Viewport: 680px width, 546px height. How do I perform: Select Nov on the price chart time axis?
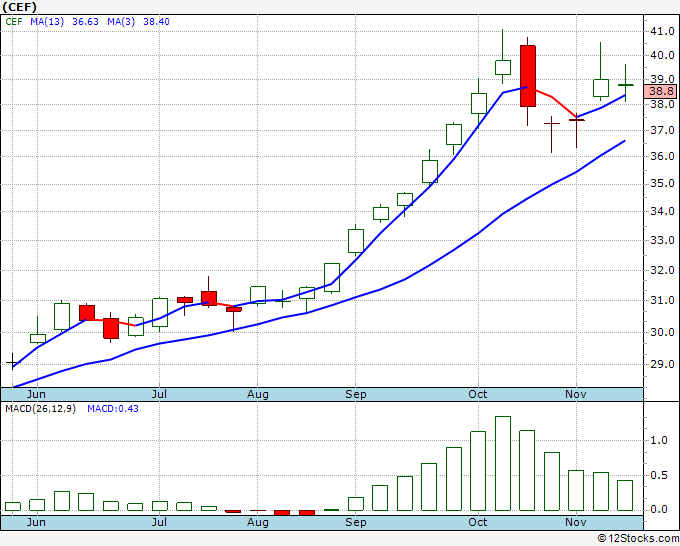click(x=576, y=394)
